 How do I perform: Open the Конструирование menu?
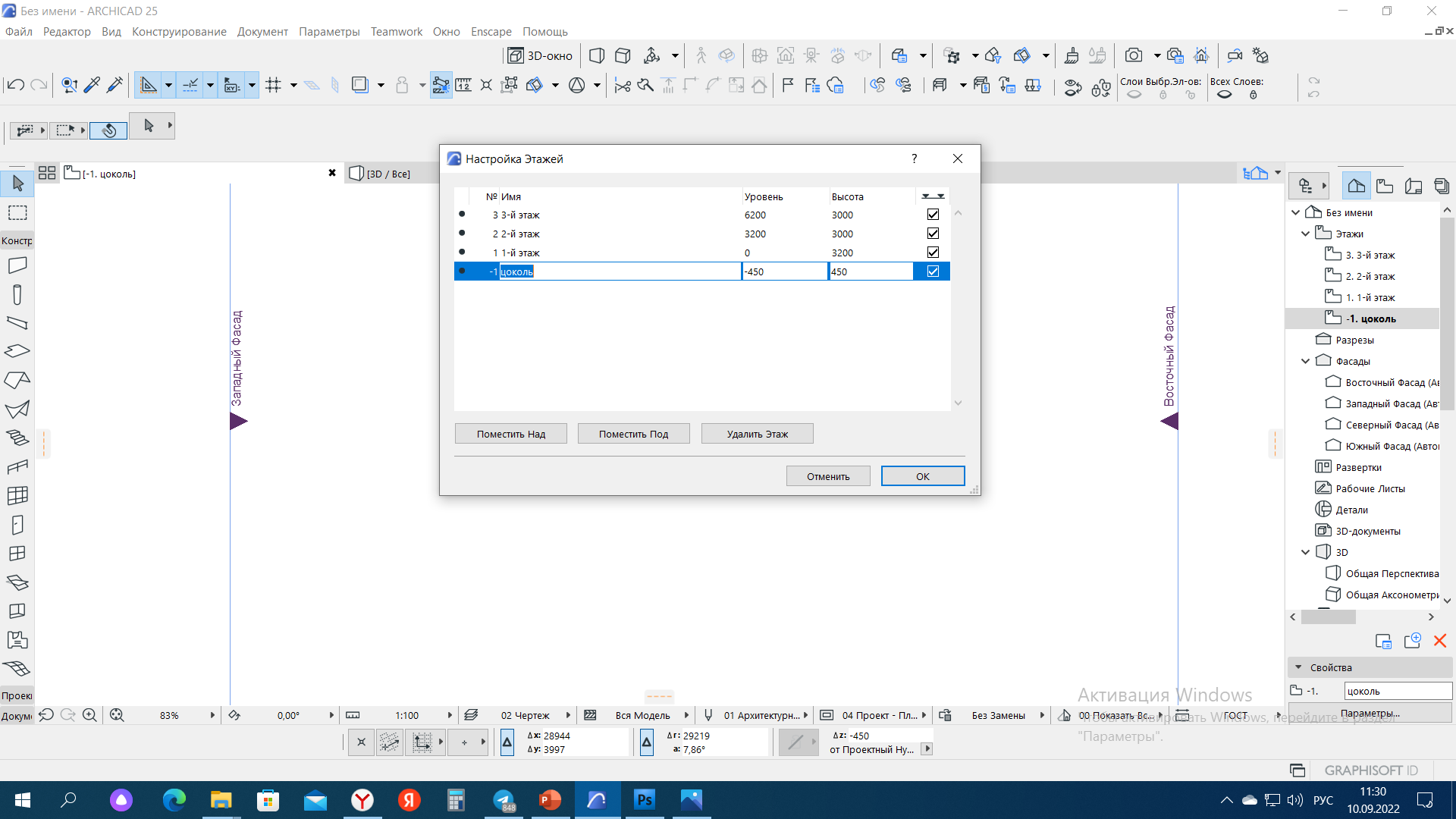(x=179, y=32)
